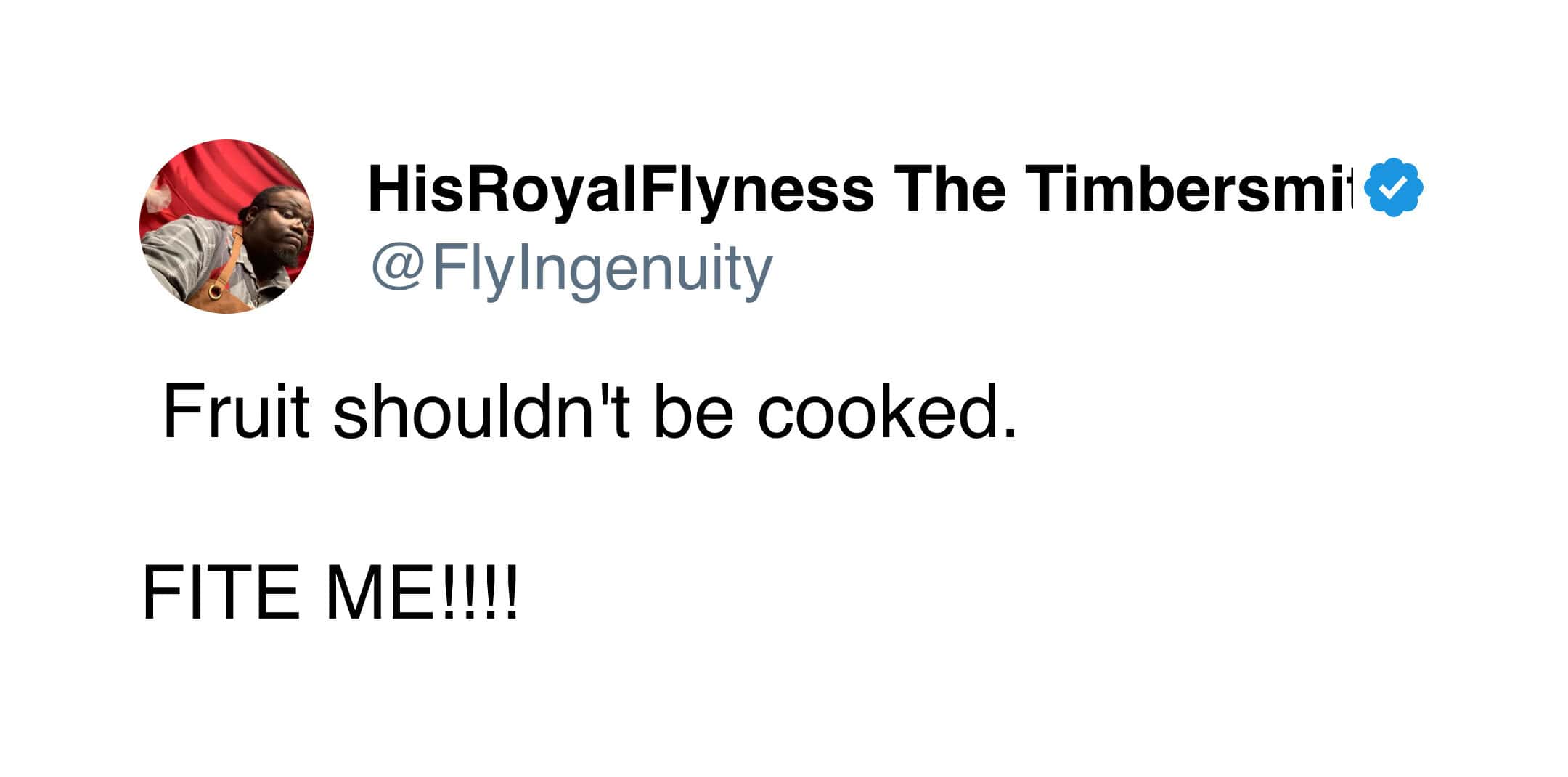Click the white checkmark inside the verified badge

pos(1393,188)
